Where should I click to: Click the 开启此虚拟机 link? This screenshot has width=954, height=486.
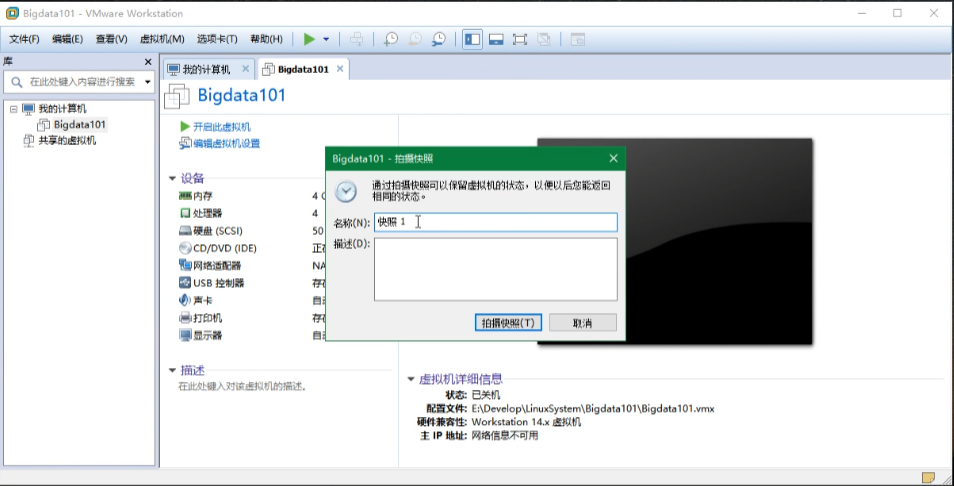coord(221,127)
